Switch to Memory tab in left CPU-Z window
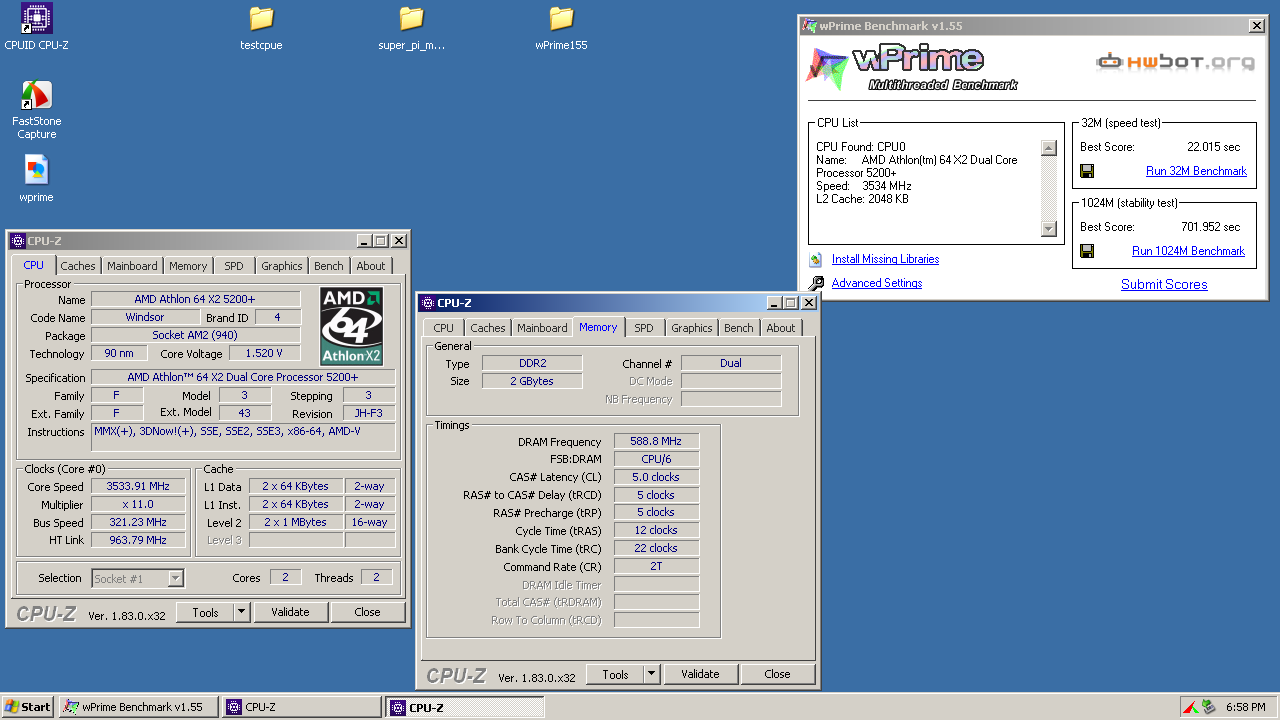This screenshot has height=720, width=1280. click(x=188, y=266)
